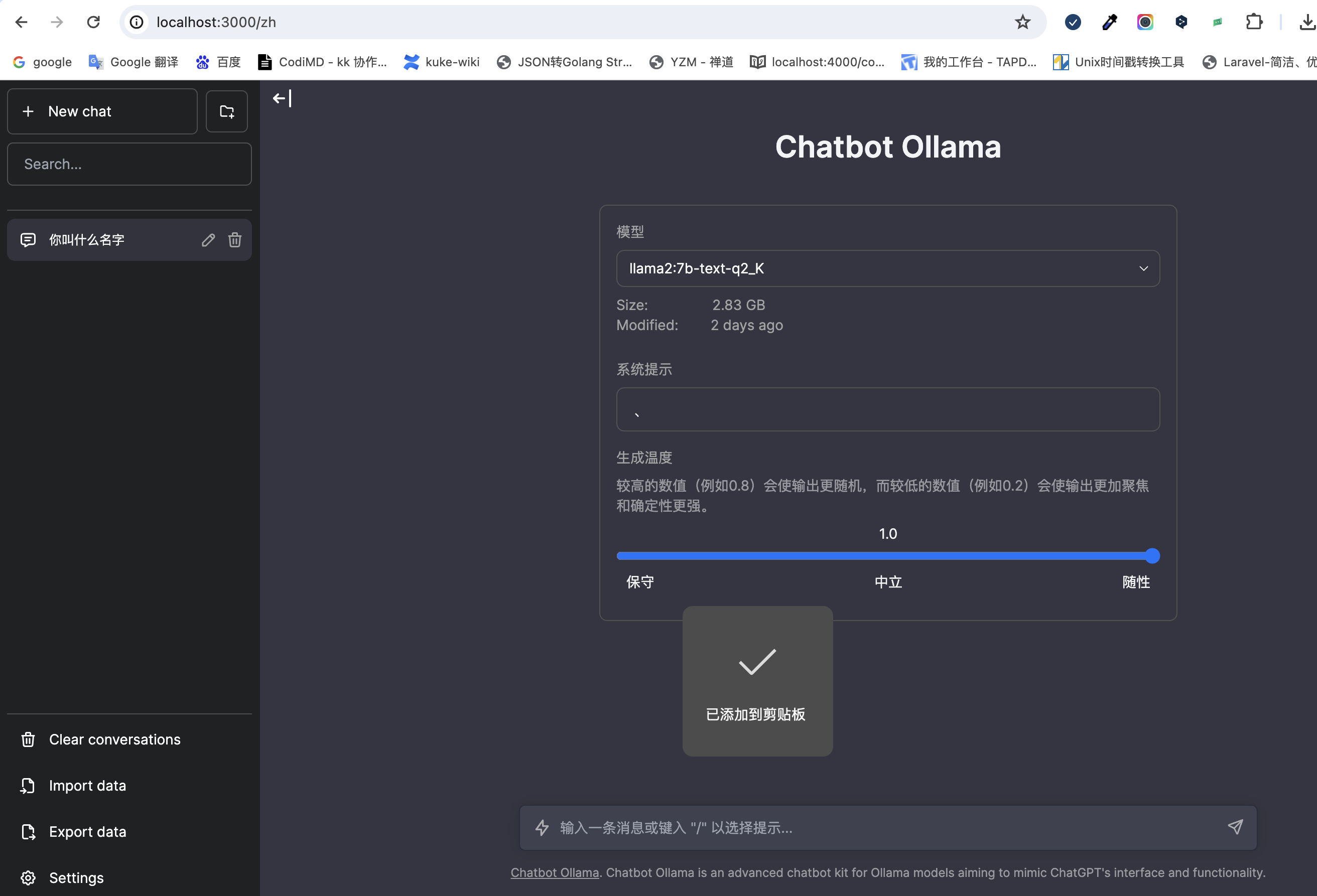This screenshot has width=1317, height=896.
Task: Click the lightning bolt icon in message bar
Action: 543,827
